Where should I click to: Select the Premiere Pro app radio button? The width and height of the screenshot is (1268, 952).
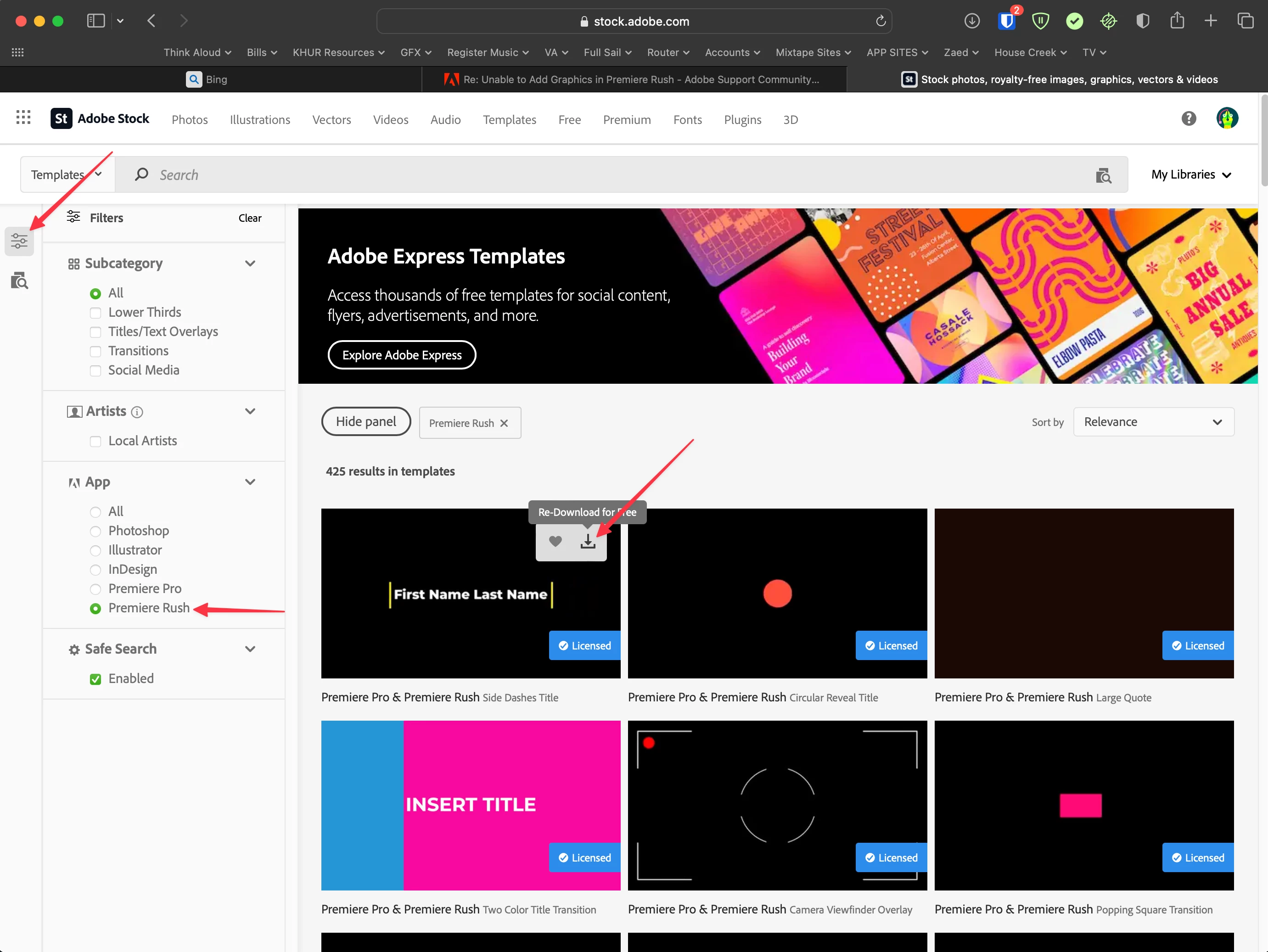click(96, 589)
